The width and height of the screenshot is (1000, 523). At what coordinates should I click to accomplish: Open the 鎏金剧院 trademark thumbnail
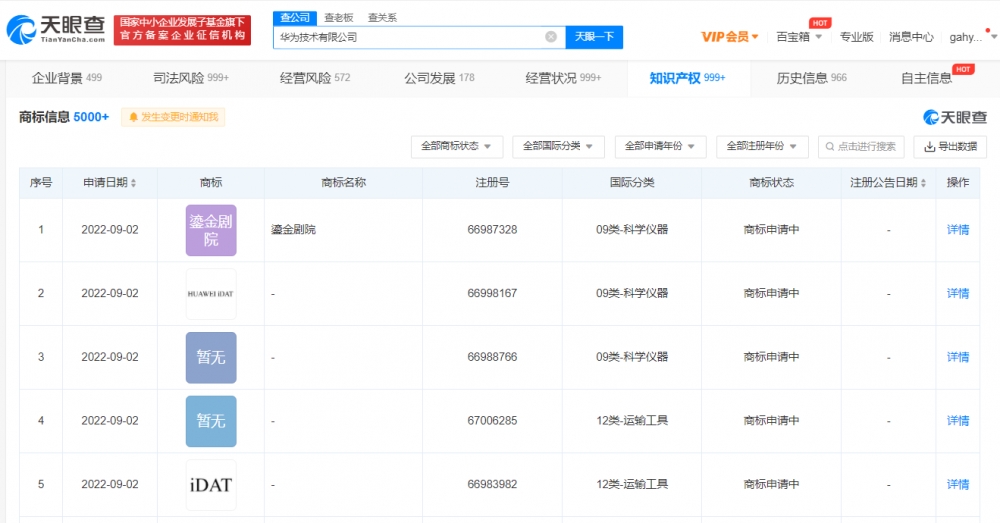tap(211, 230)
